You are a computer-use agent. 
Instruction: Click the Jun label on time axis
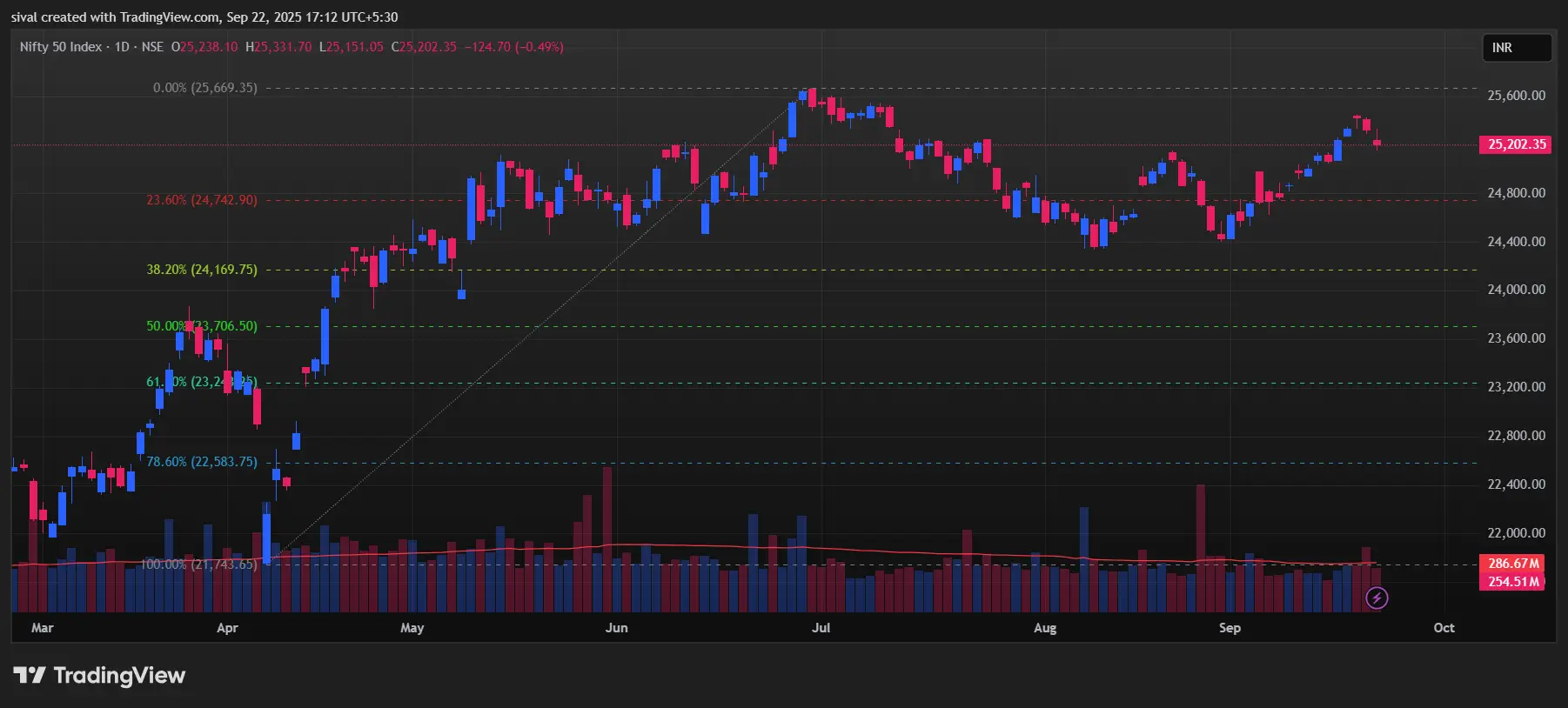tap(617, 628)
